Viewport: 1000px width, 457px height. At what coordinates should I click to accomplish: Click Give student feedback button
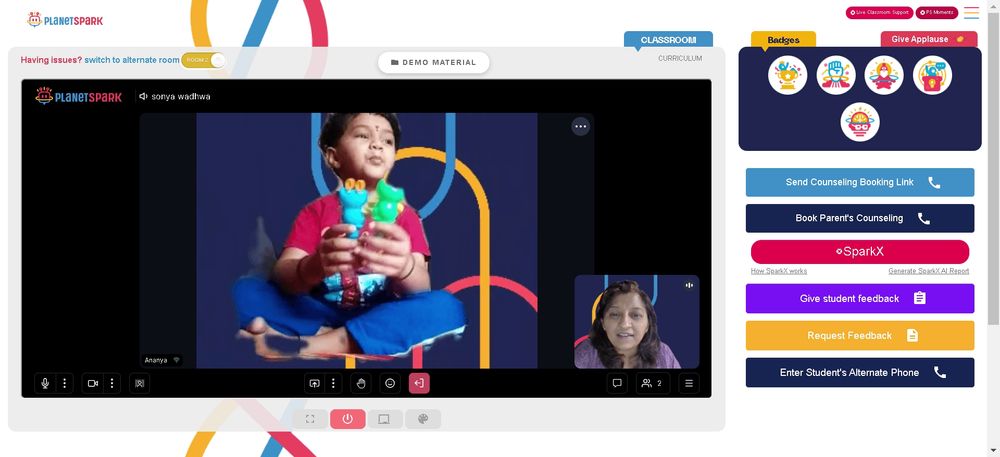click(x=860, y=298)
